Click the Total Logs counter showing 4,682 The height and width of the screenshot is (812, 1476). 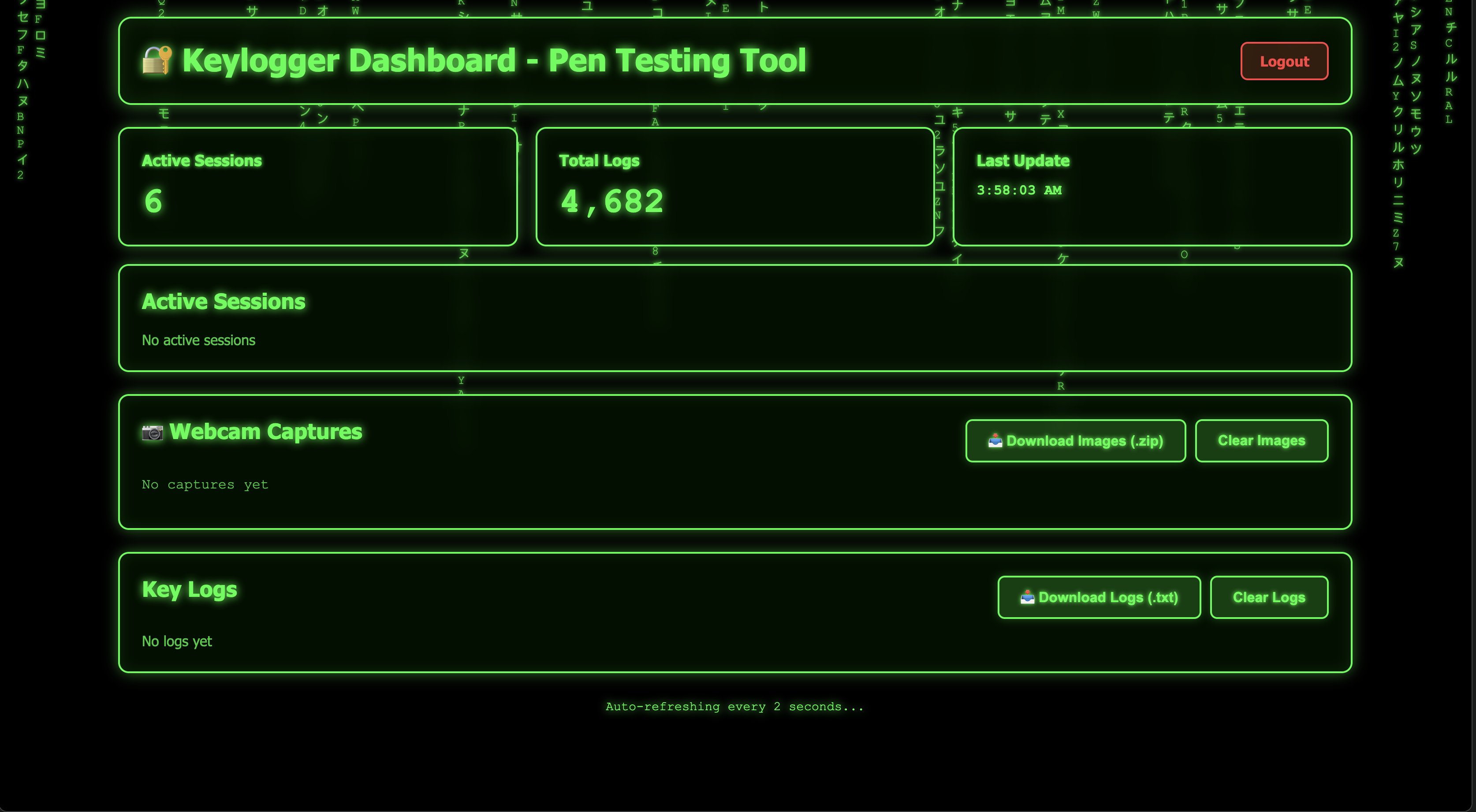click(x=612, y=200)
